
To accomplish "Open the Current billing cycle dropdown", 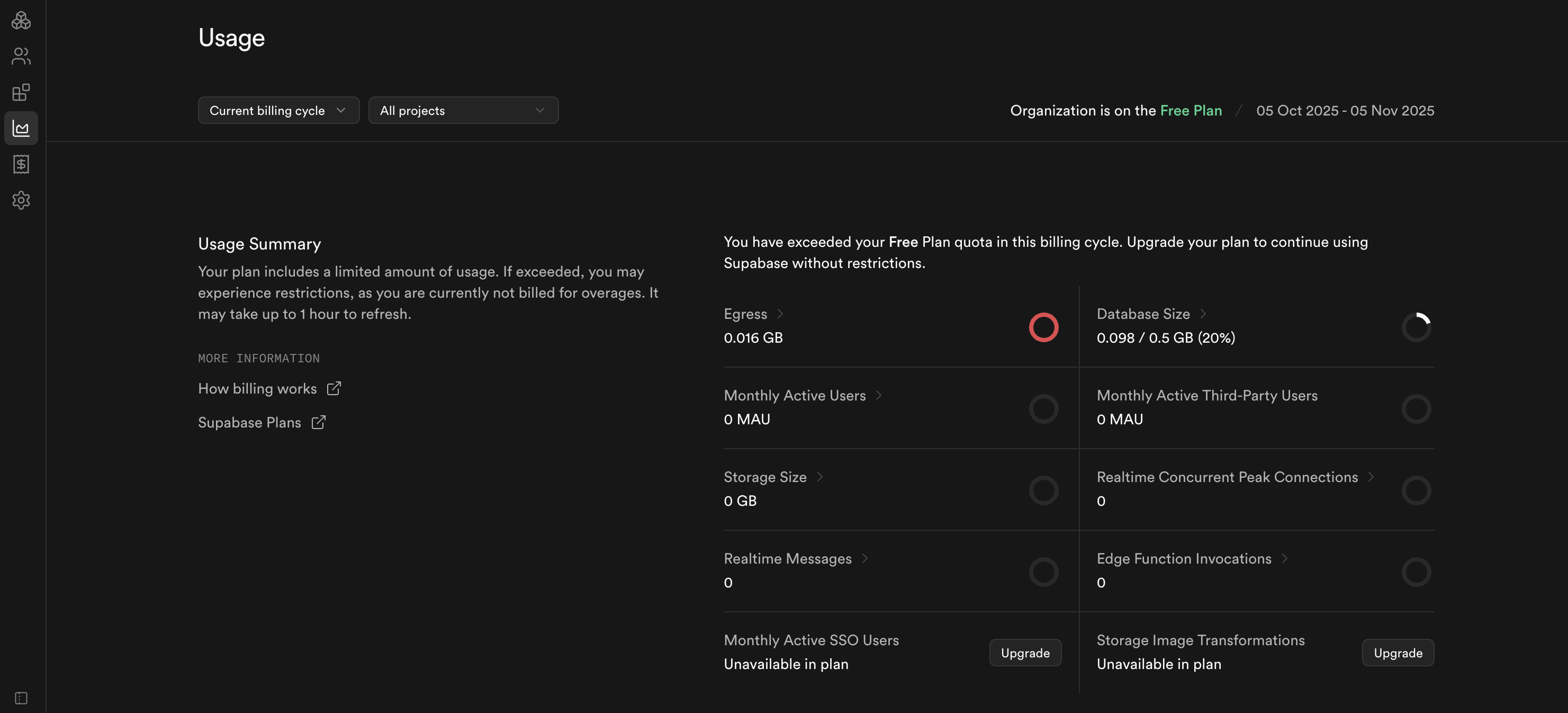I will coord(278,110).
